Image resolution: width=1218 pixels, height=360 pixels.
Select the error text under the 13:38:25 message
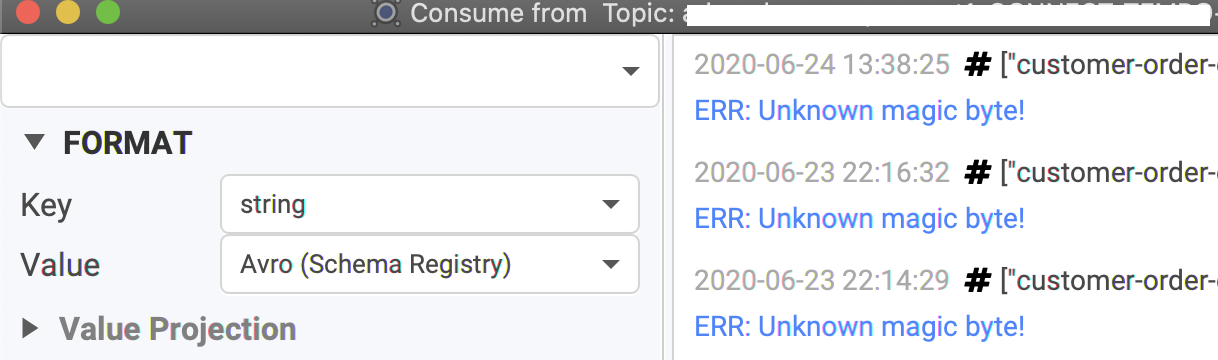pos(860,110)
